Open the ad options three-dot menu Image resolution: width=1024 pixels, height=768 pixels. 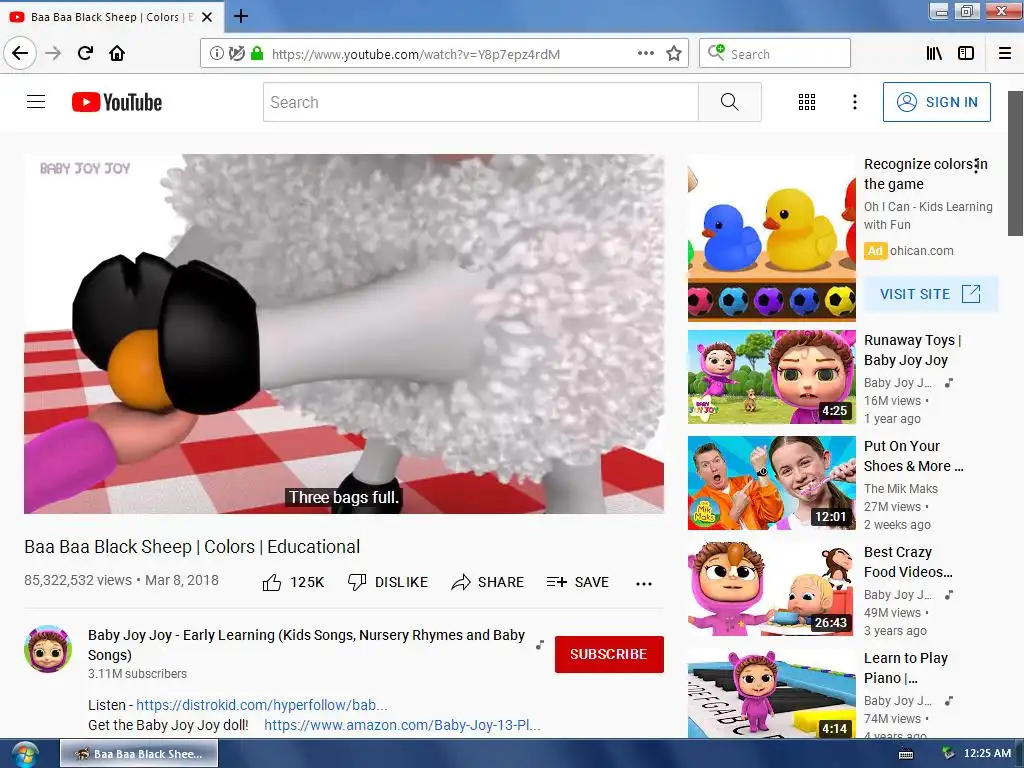(976, 166)
